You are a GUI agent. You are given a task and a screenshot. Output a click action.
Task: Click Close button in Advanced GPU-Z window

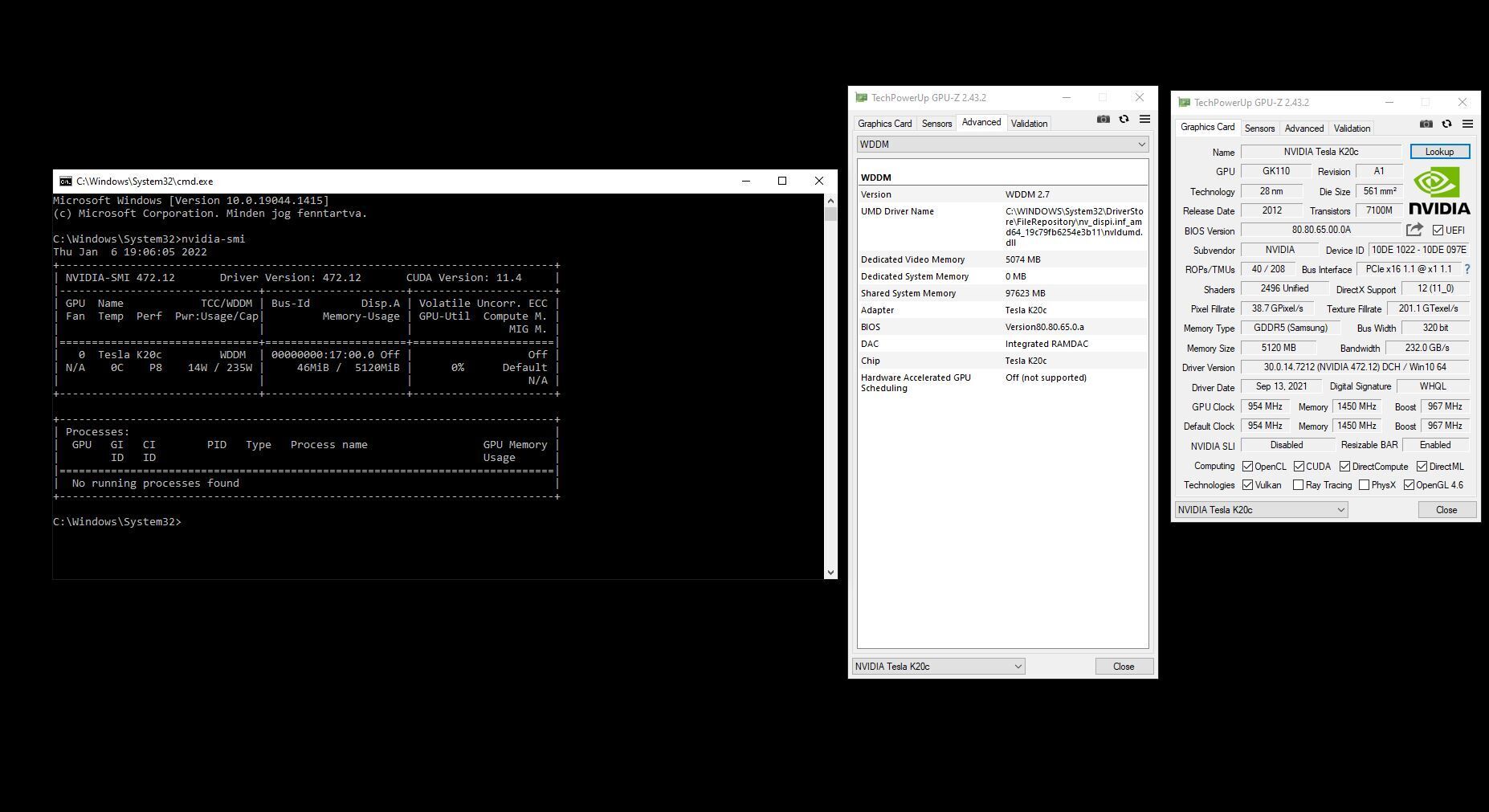1124,667
